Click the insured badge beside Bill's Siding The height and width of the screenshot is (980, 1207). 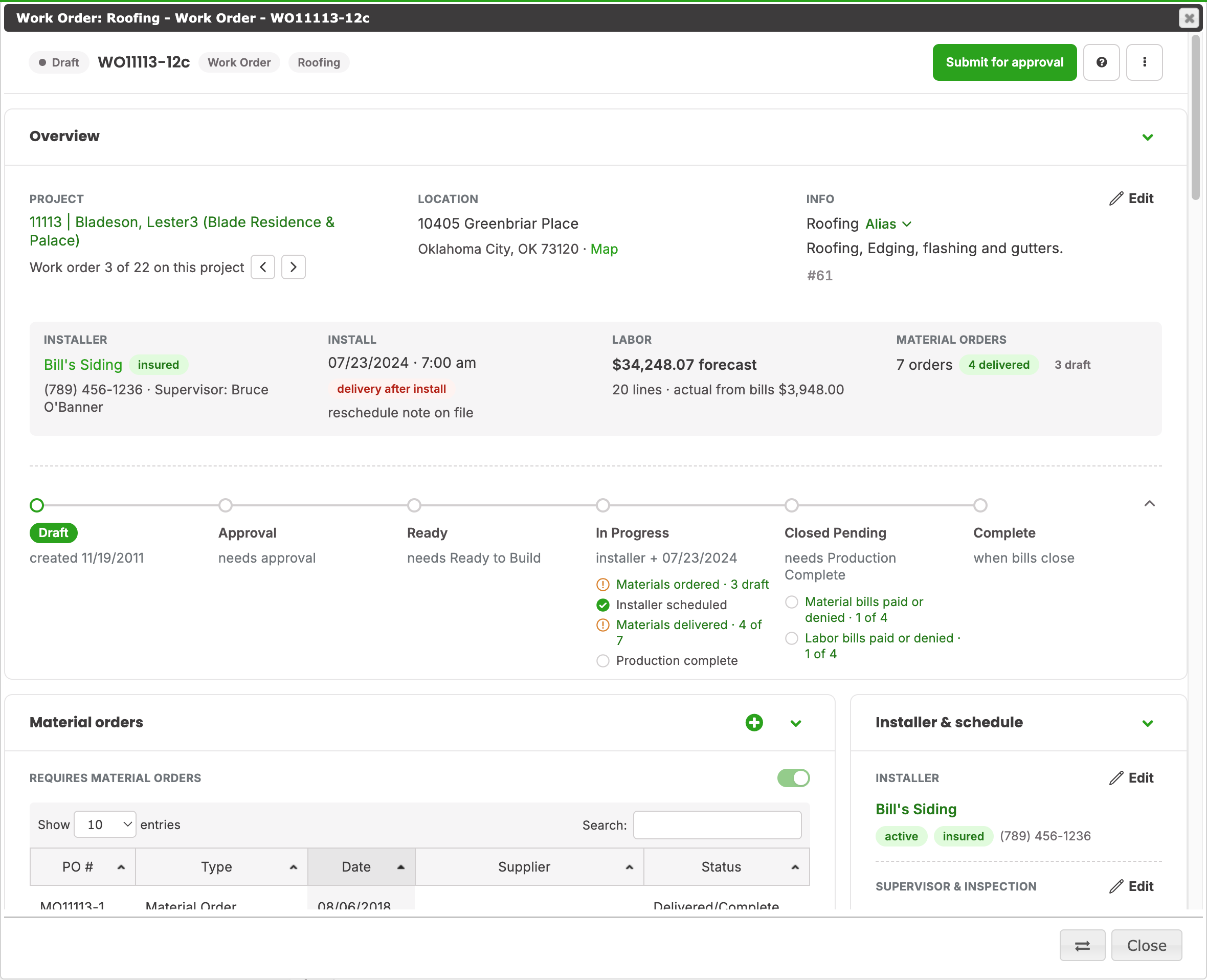159,366
